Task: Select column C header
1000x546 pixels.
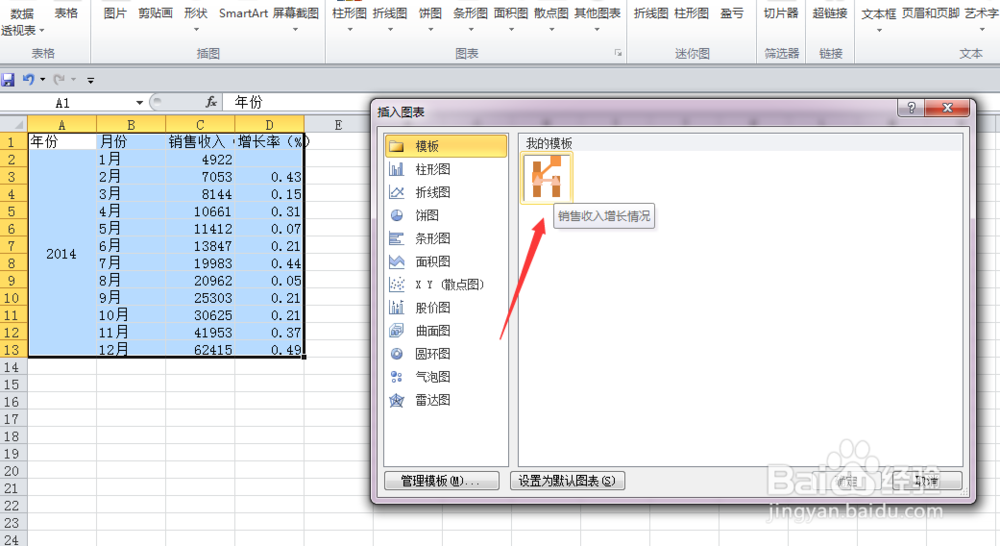Action: (x=200, y=124)
